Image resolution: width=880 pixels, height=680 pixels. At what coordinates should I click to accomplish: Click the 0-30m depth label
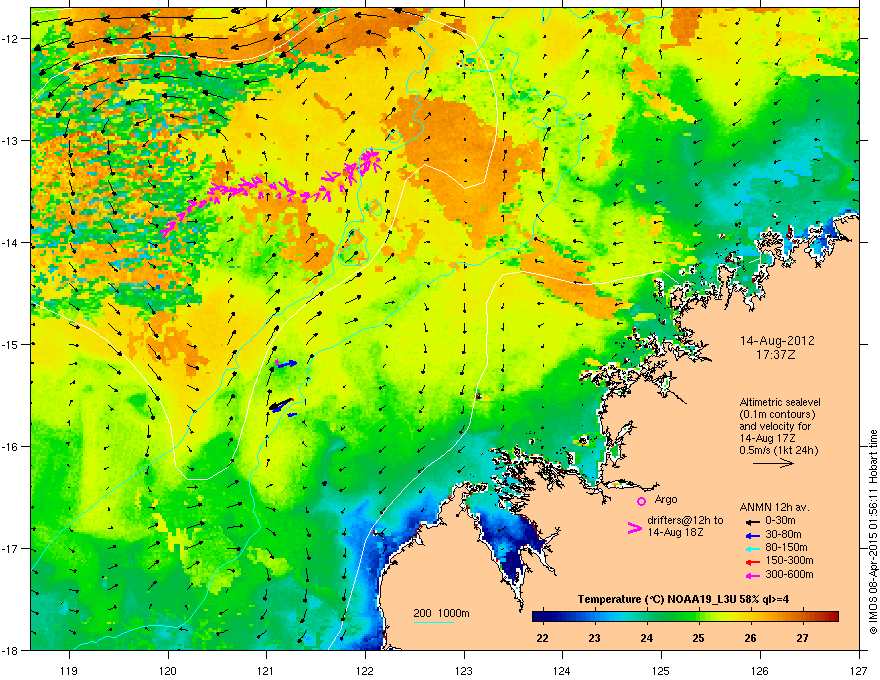pos(780,521)
